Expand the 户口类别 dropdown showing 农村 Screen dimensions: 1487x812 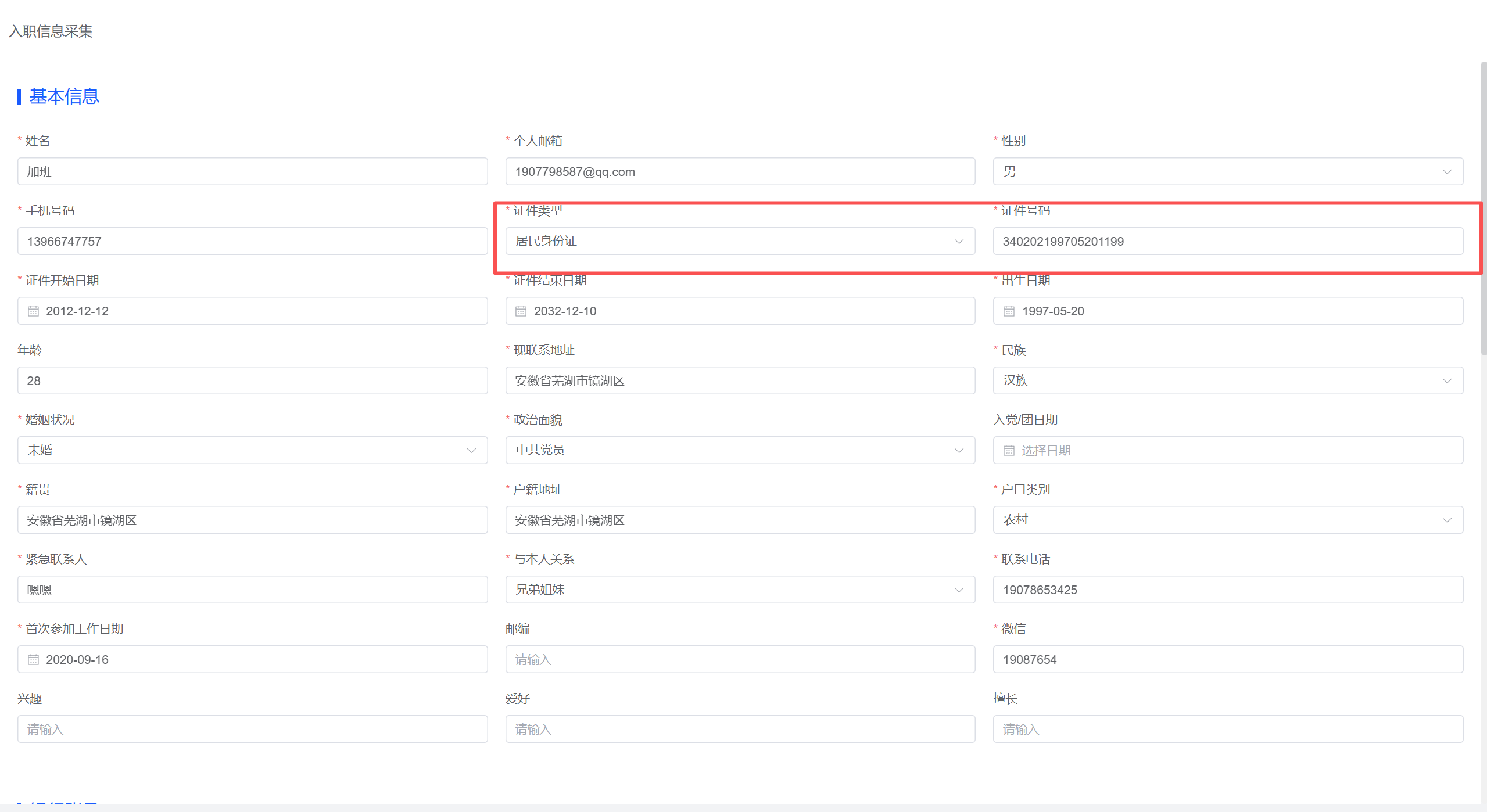[x=1227, y=520]
